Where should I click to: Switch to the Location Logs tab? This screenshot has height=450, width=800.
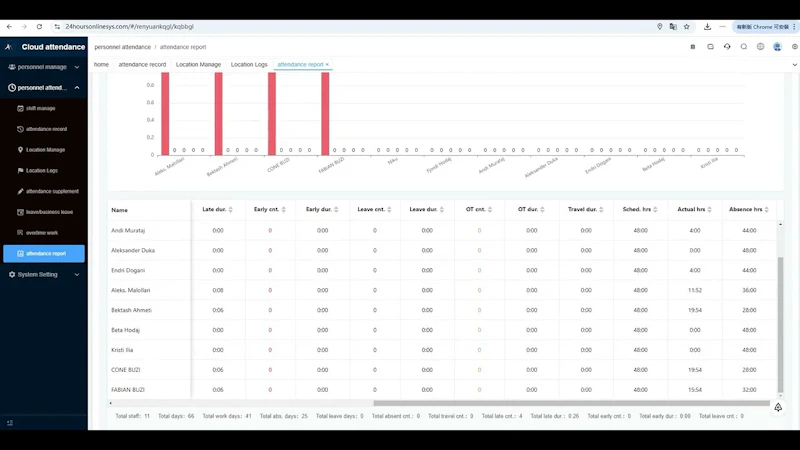[249, 64]
